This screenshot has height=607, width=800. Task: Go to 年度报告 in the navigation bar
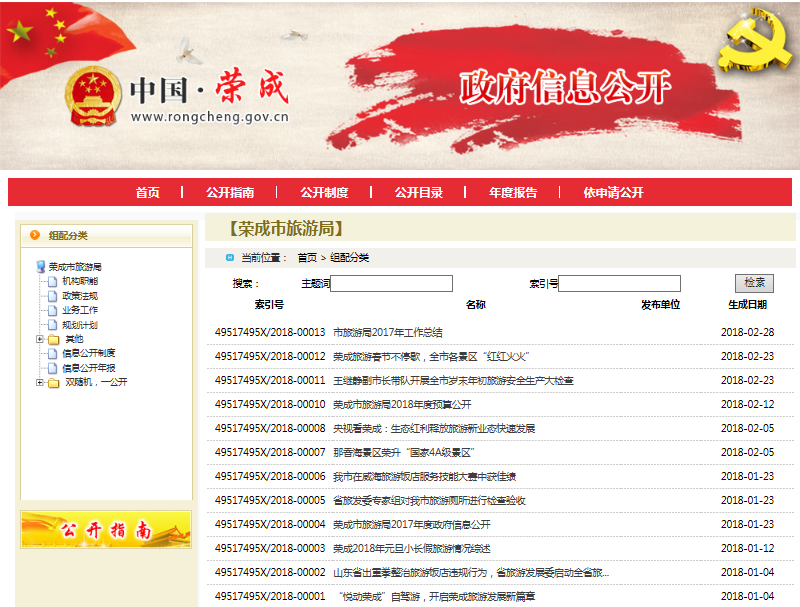[x=513, y=193]
